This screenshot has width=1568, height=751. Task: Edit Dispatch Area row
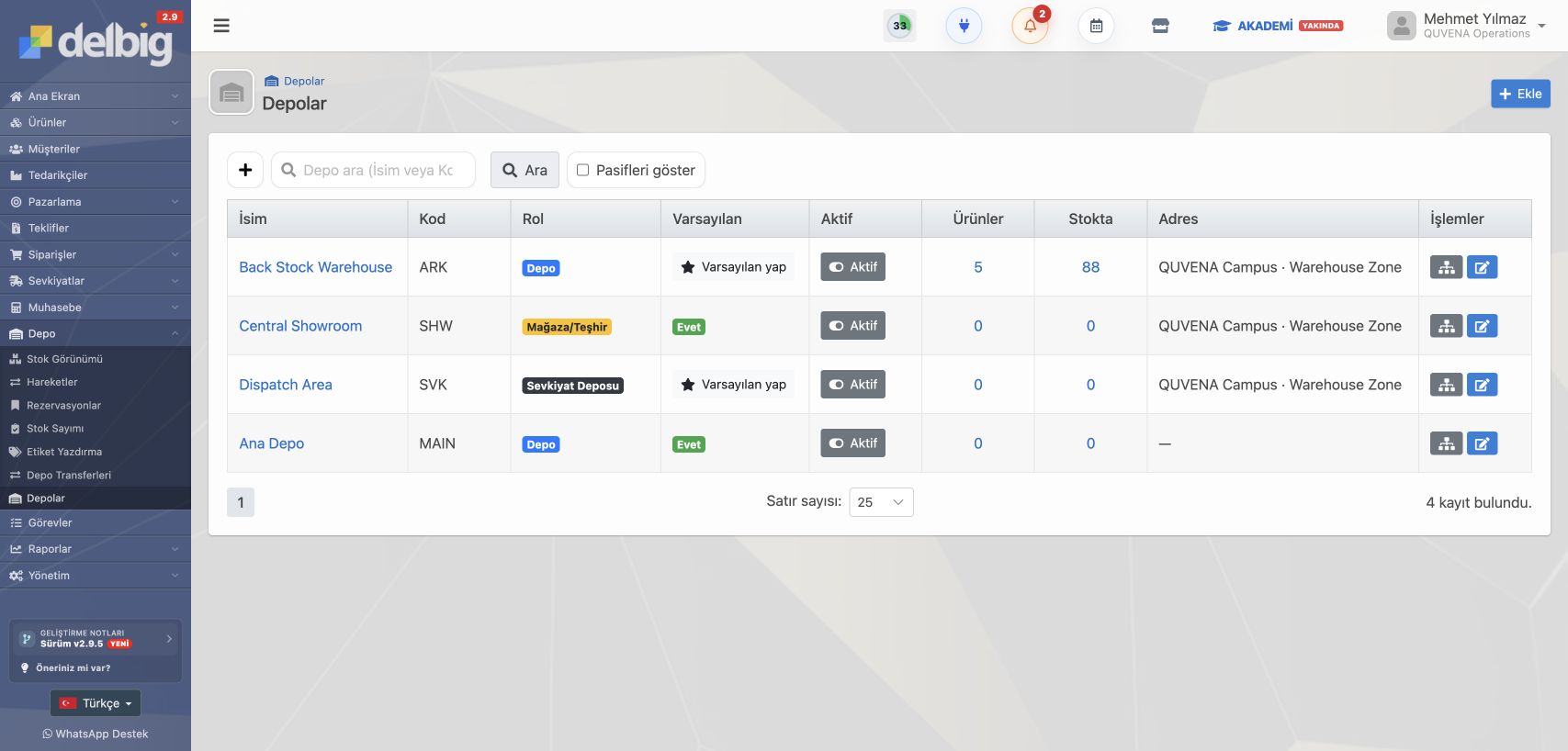click(1482, 385)
